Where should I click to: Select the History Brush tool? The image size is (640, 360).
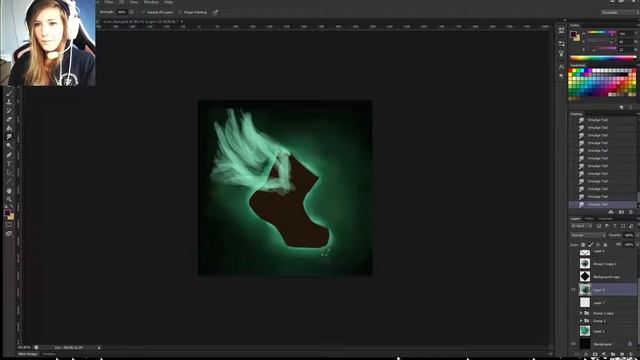coord(9,111)
